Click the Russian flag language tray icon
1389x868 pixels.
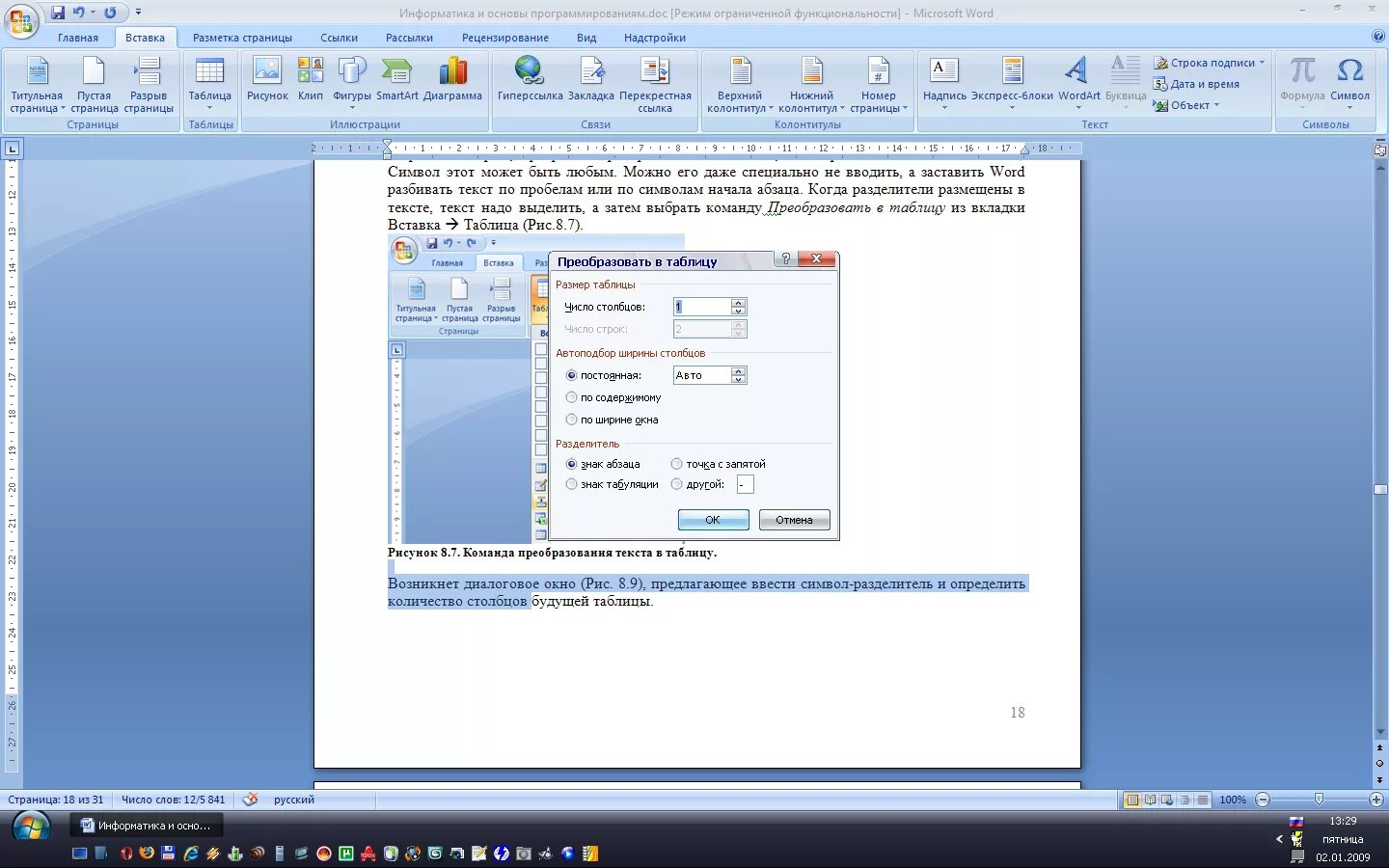point(1296,822)
